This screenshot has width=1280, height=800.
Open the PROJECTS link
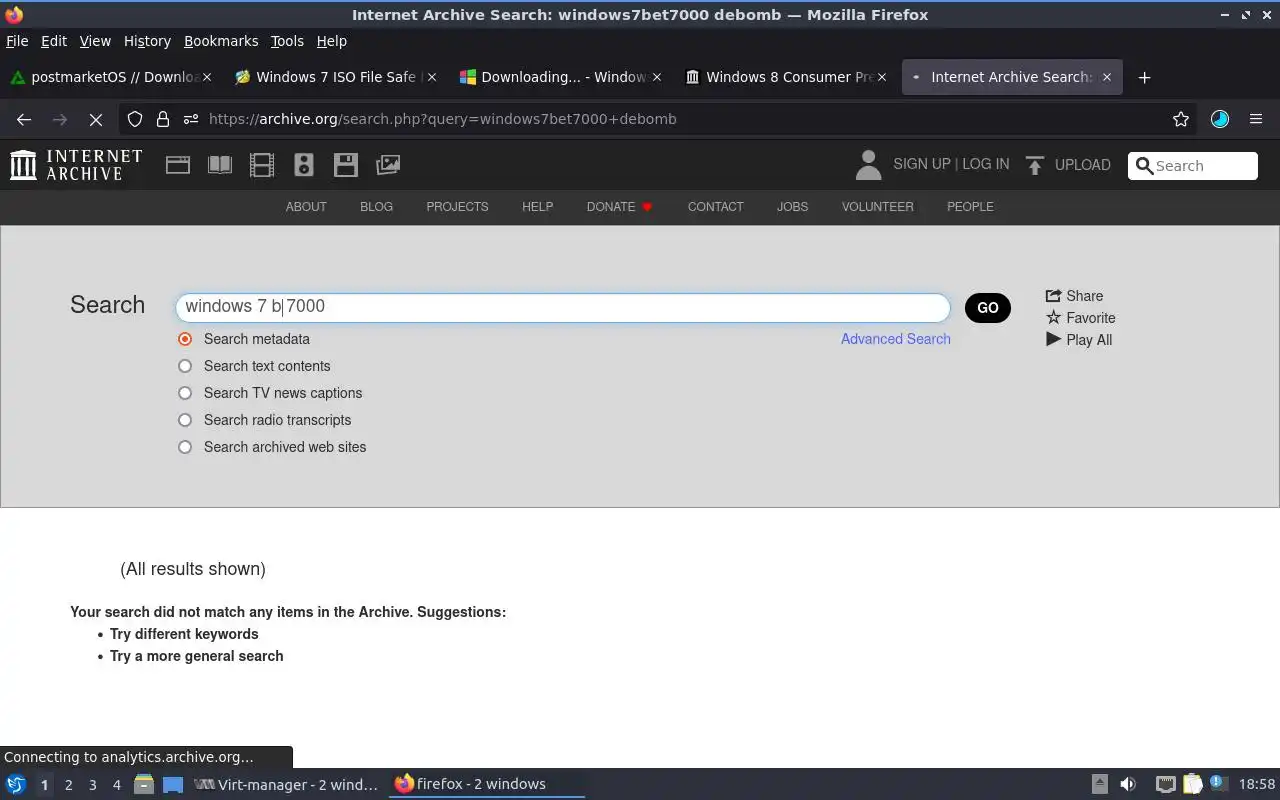[457, 207]
